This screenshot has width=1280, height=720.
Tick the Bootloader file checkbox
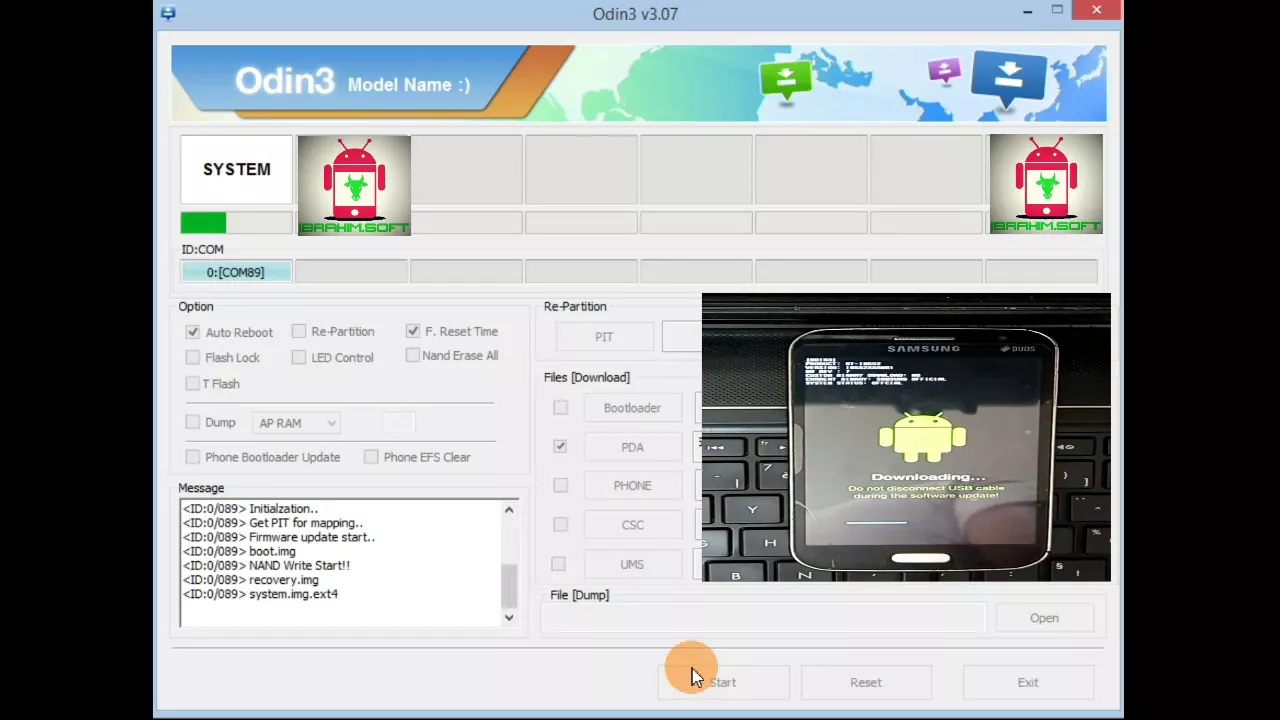[x=560, y=408]
